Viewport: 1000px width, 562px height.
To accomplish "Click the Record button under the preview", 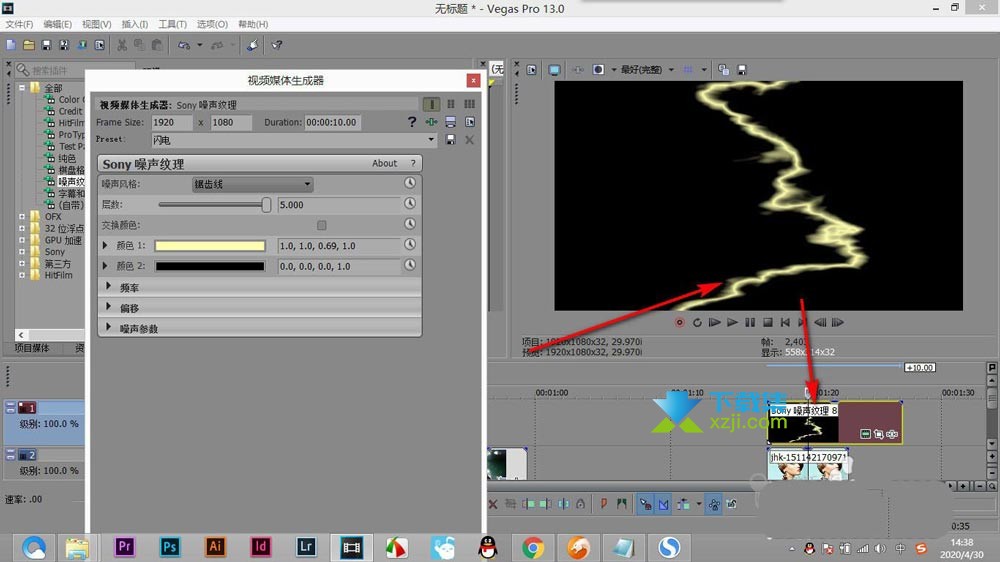I will [680, 323].
